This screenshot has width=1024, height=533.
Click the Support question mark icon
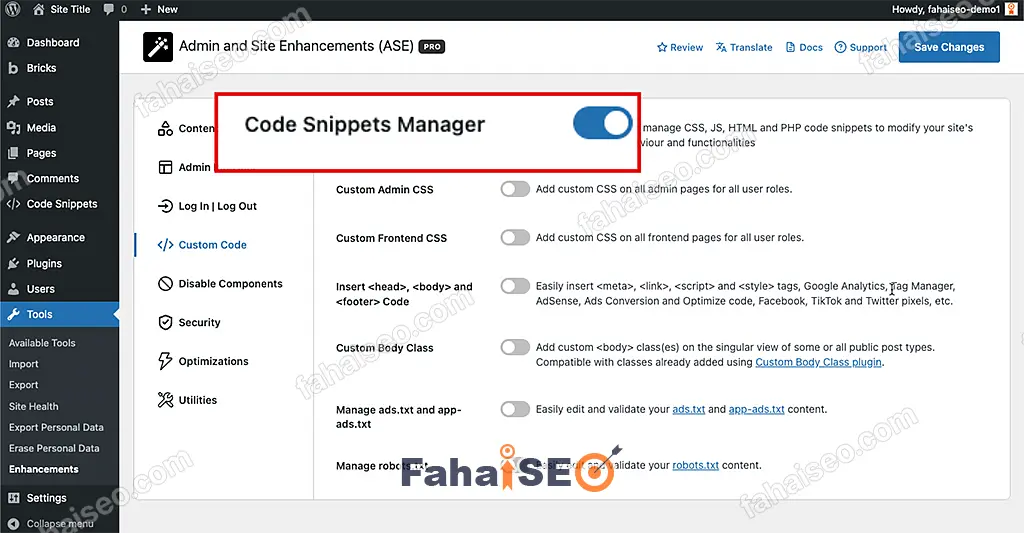840,47
